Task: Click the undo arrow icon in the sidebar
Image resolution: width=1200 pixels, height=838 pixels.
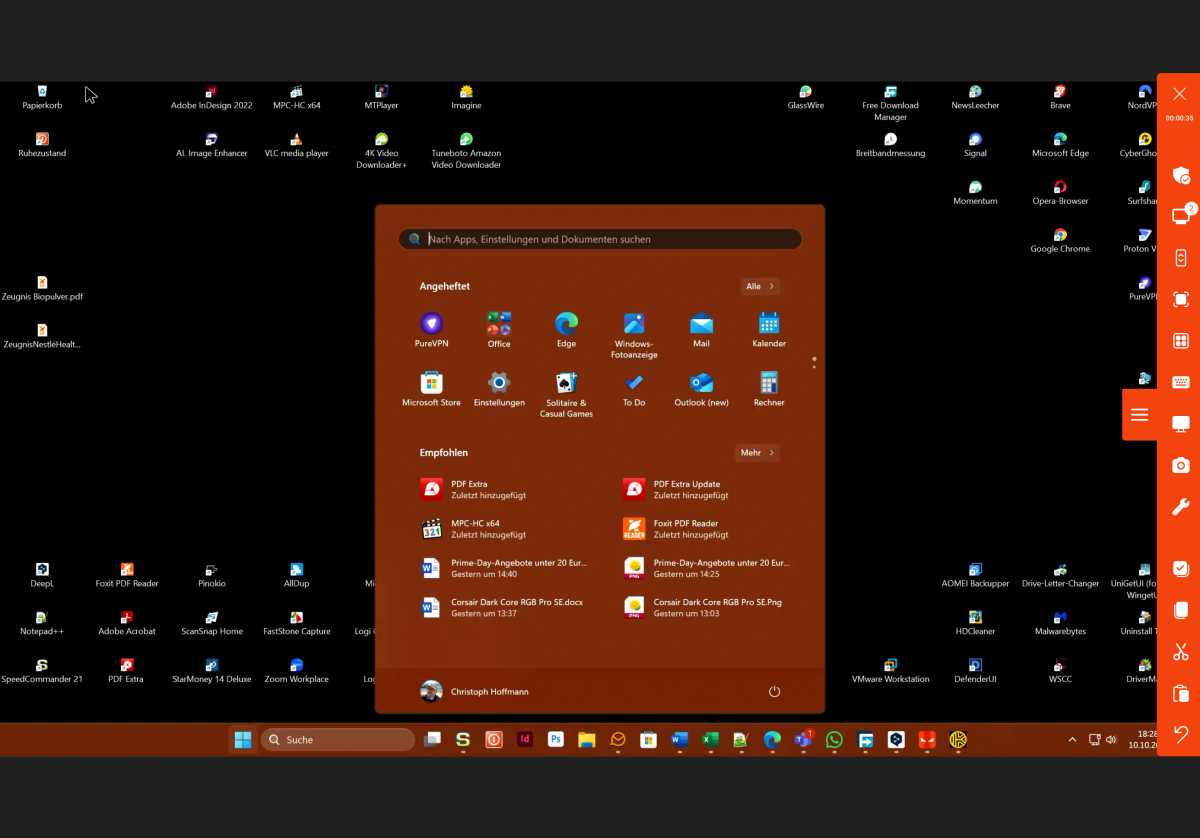Action: (1180, 735)
